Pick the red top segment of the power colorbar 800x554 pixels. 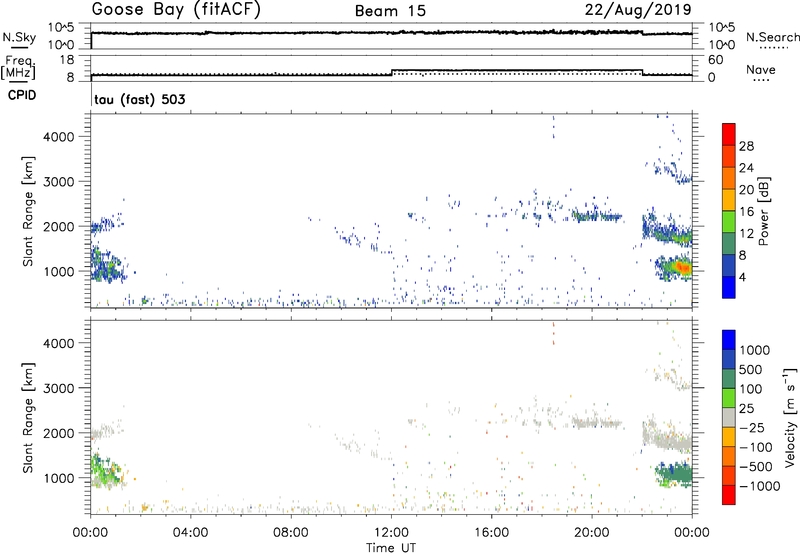(729, 133)
